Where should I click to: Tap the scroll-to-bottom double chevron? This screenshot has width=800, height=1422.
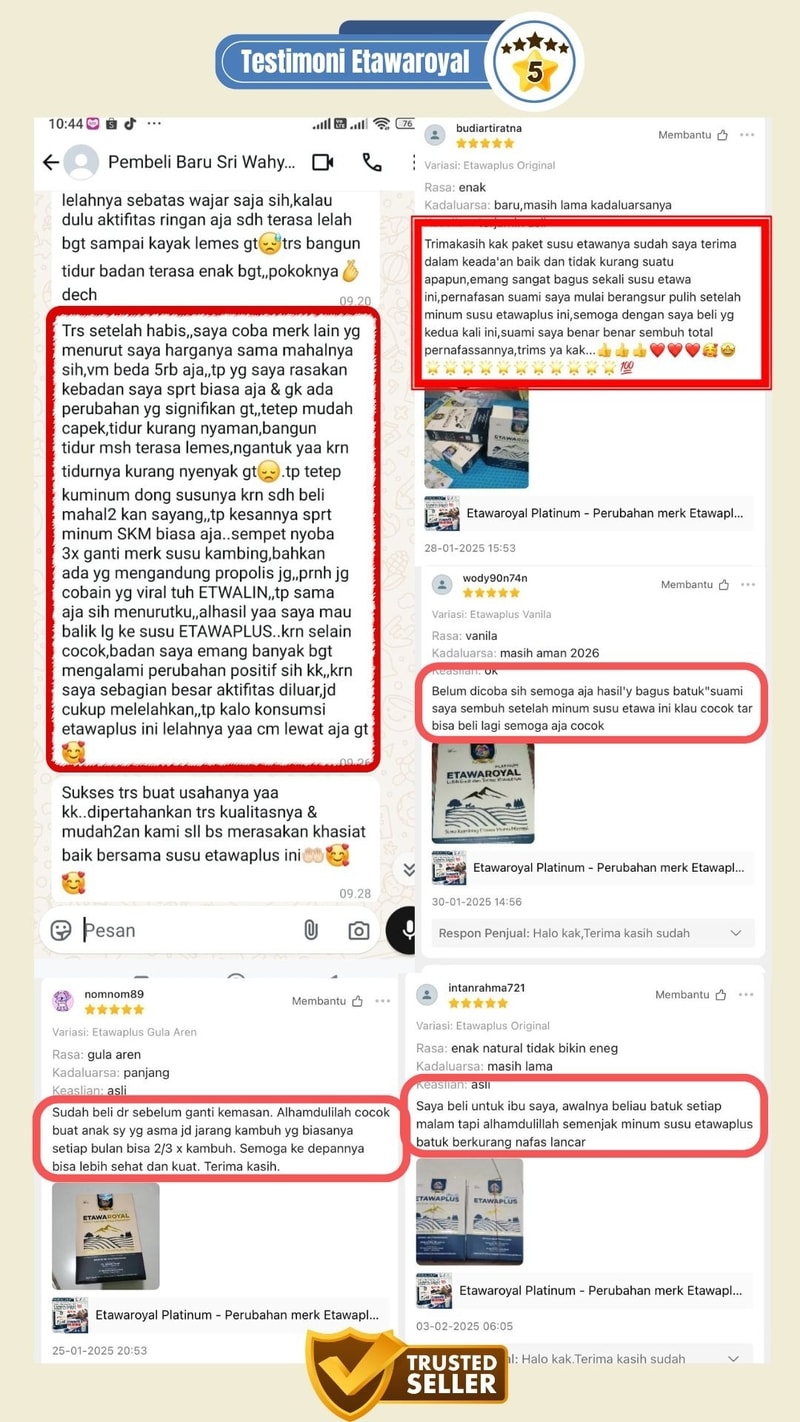[x=408, y=870]
